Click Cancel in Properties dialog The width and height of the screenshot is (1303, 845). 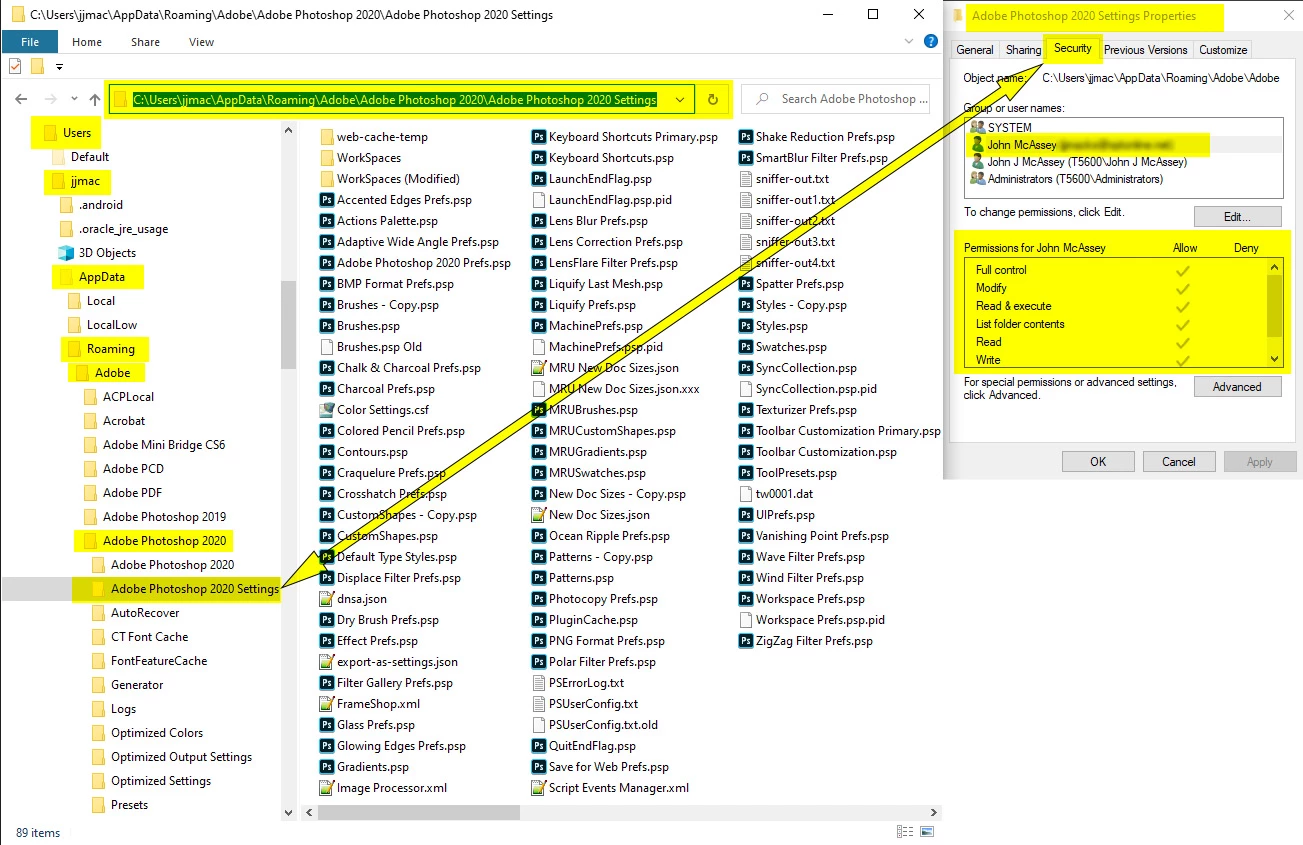pos(1179,462)
